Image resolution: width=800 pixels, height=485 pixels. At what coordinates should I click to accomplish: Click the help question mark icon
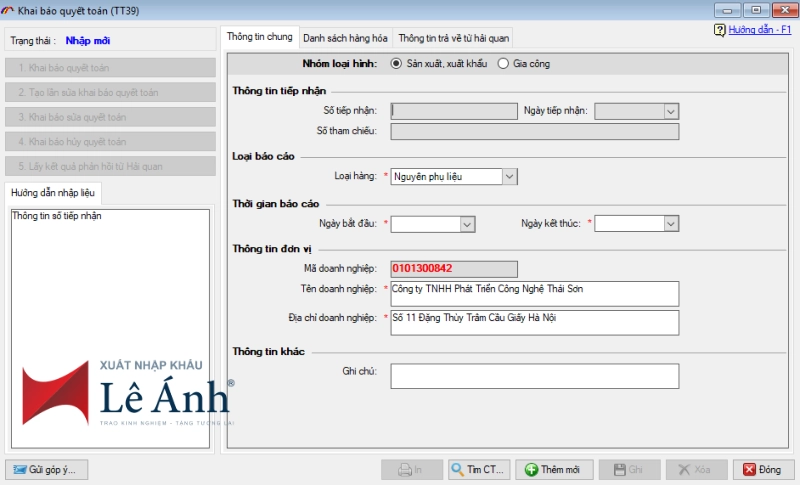(719, 31)
